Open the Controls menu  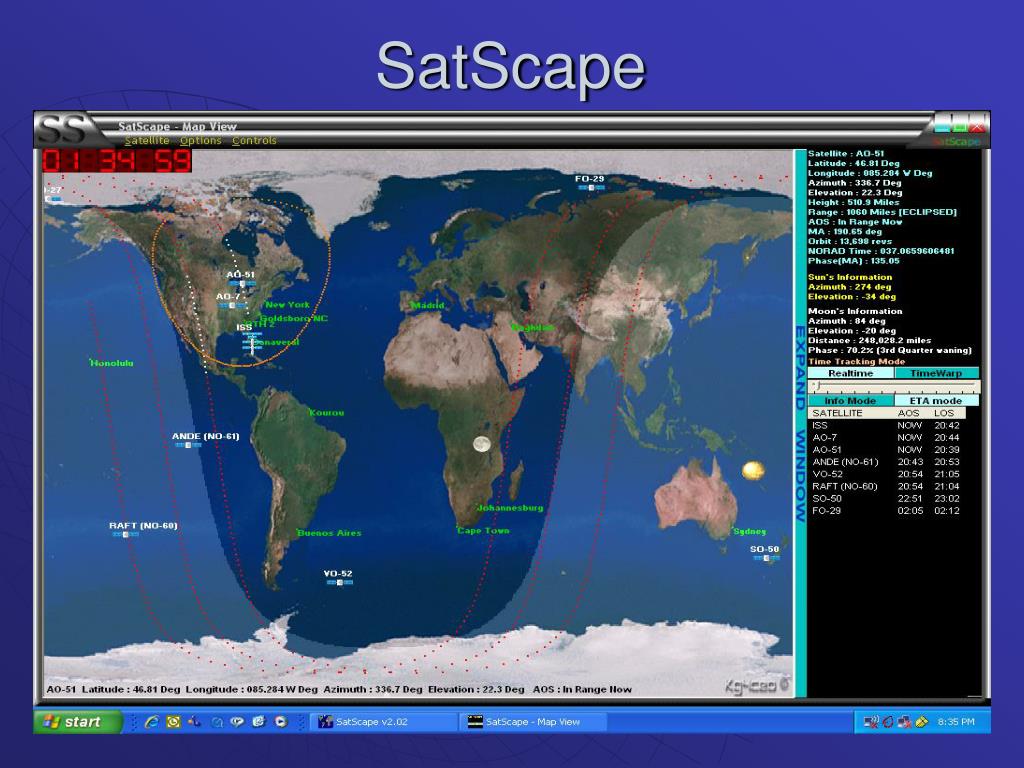254,140
